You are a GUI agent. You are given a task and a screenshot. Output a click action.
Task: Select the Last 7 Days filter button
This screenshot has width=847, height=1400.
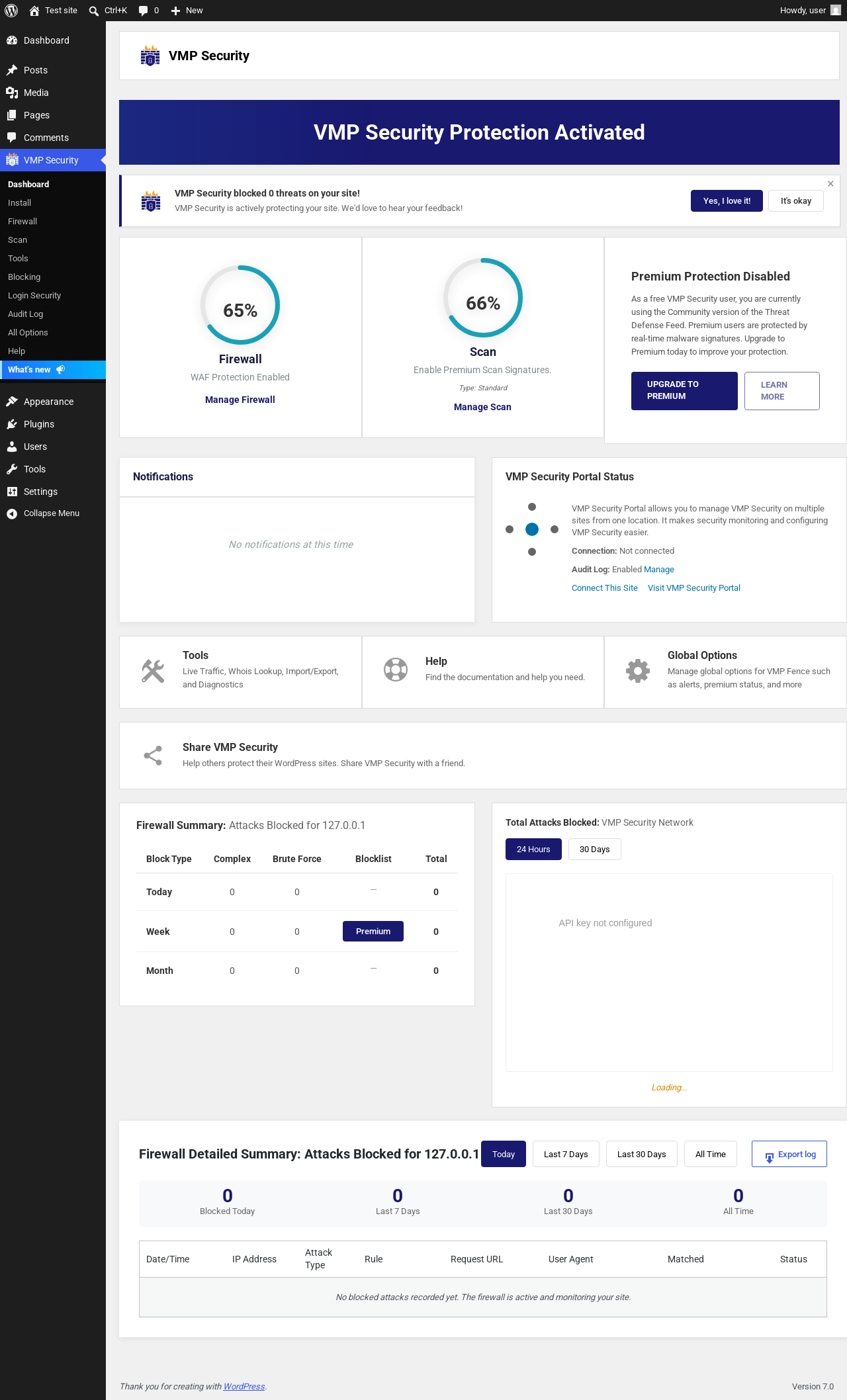[x=566, y=1154]
